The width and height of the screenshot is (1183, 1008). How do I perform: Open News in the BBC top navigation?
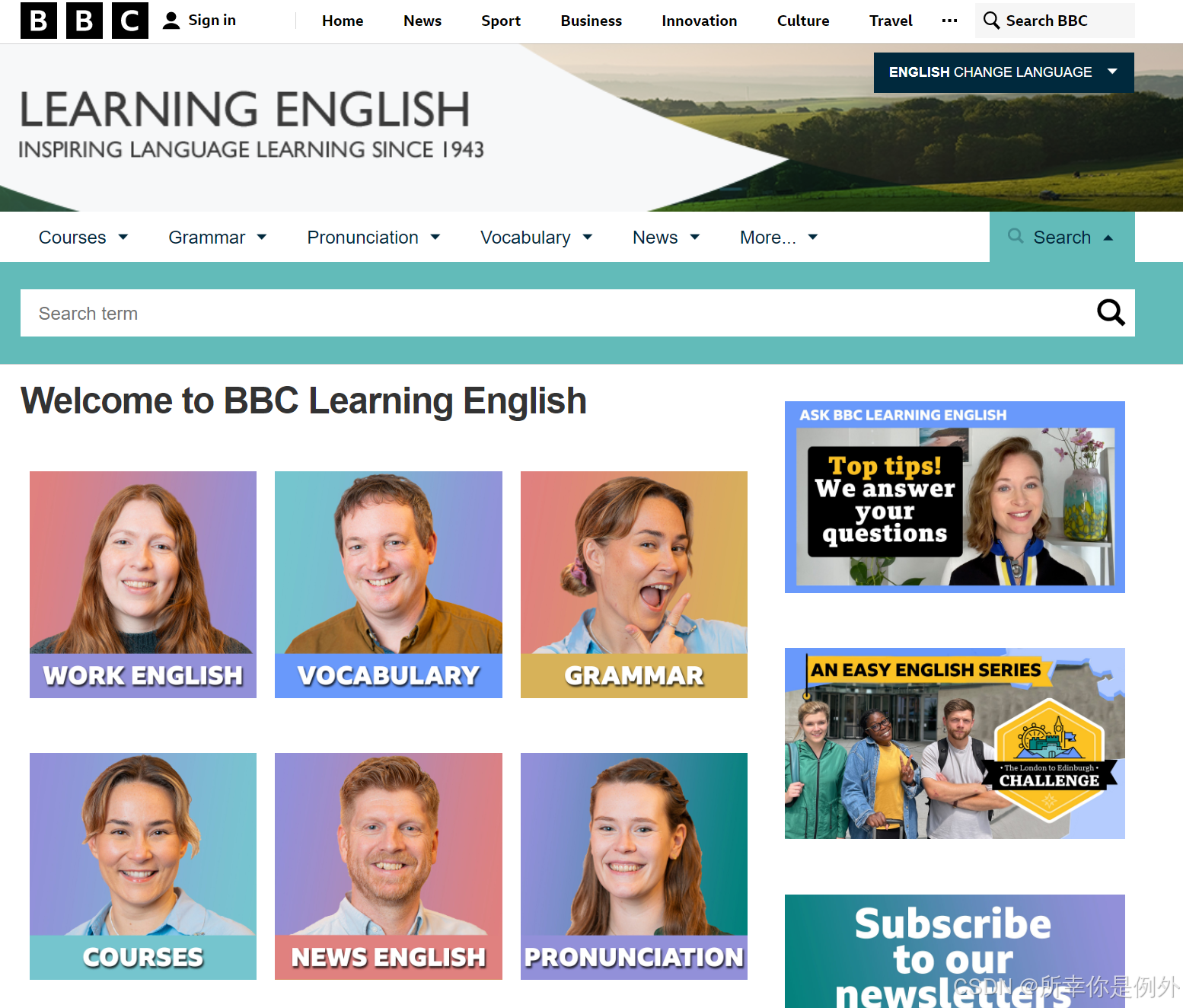pos(422,21)
